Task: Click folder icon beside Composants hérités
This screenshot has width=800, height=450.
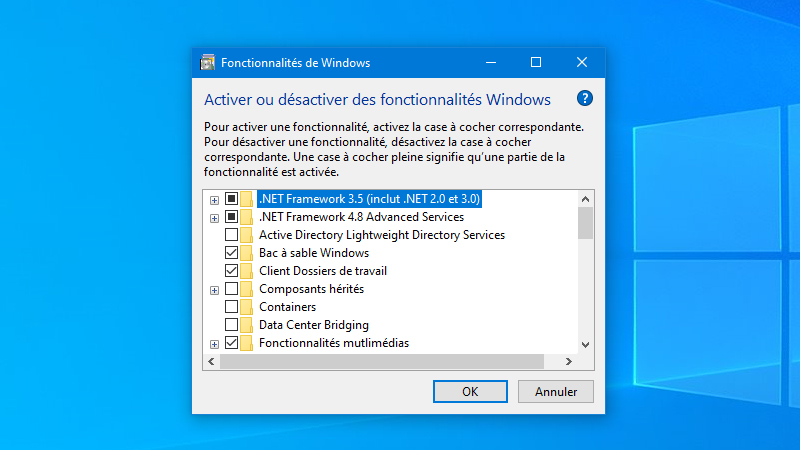Action: (x=246, y=289)
